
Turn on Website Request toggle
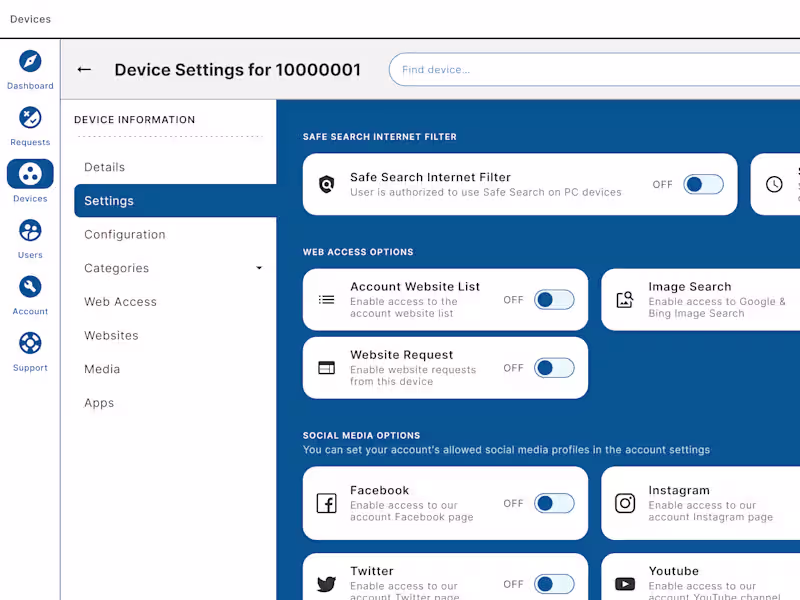tap(553, 368)
